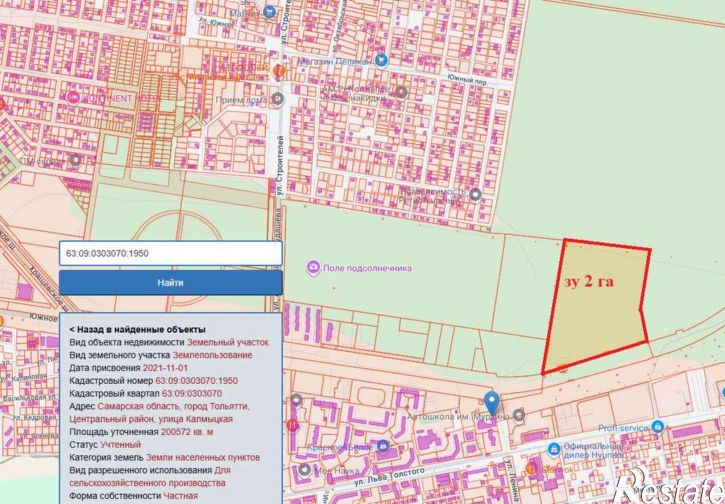Viewport: 725px width, 504px height.
Task: Click the ул. Льва Толстого street label
Action: click(x=390, y=477)
